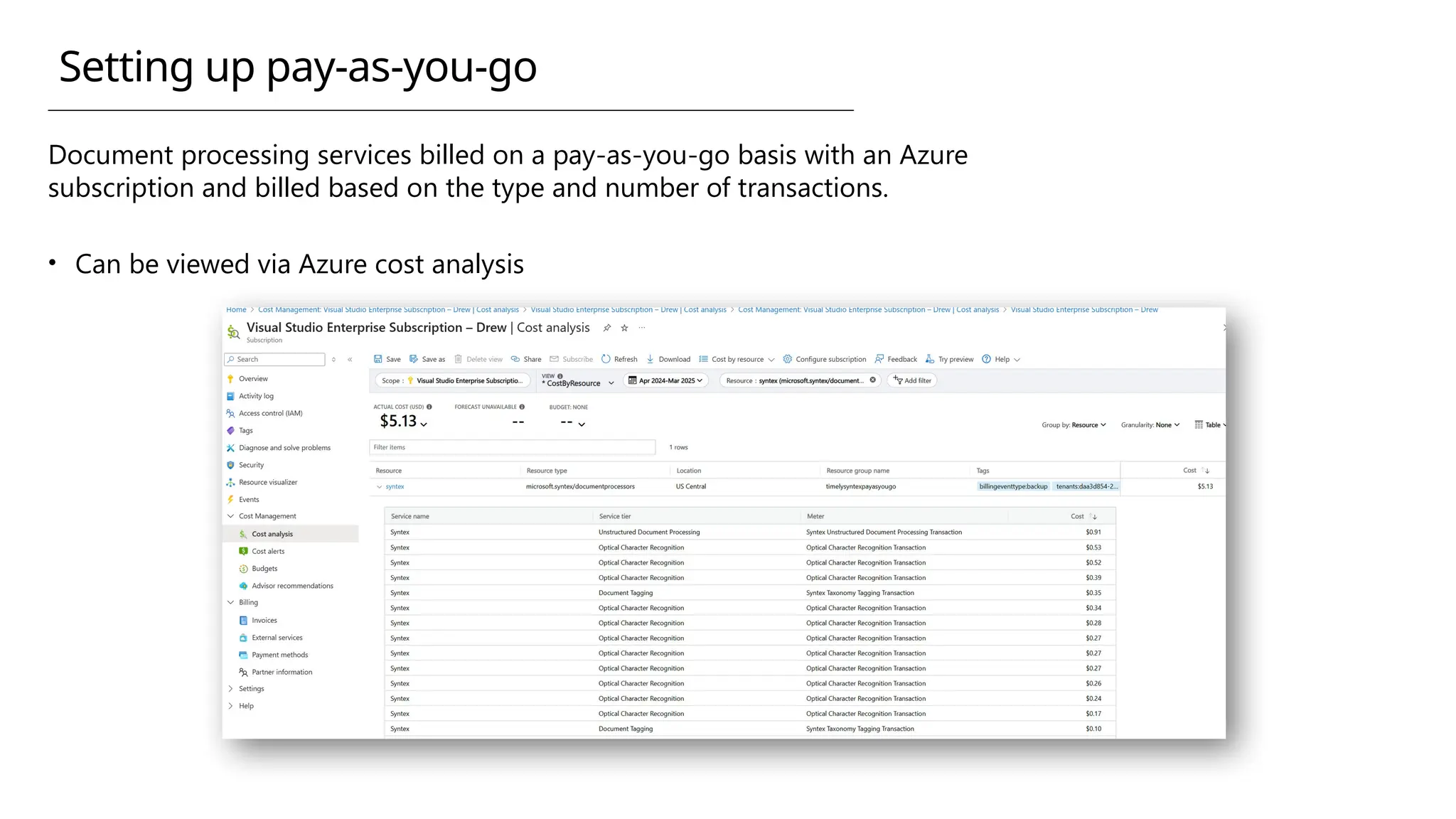Collapse the syntex resource row

[379, 487]
